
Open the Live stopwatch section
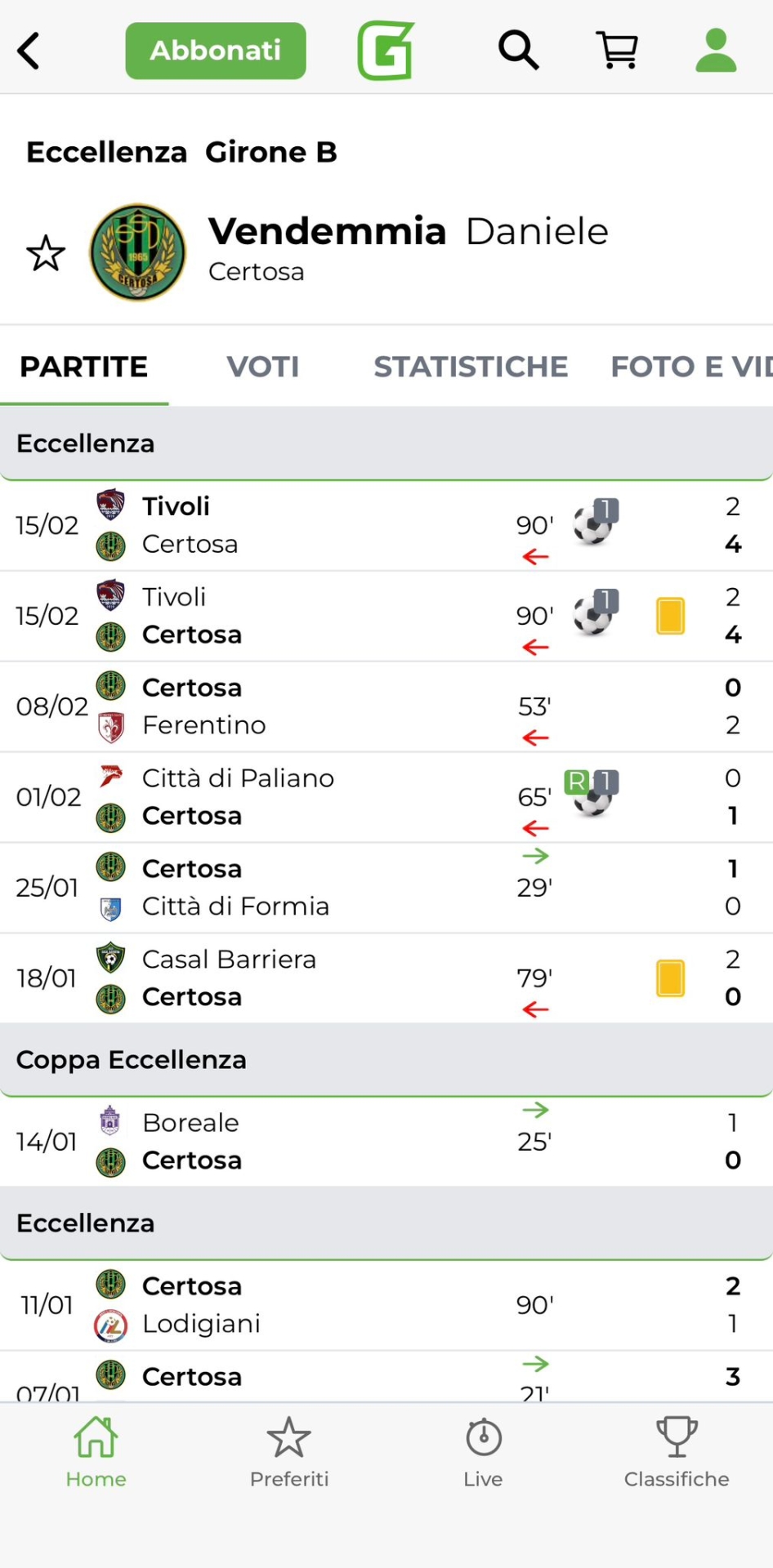pos(483,1452)
